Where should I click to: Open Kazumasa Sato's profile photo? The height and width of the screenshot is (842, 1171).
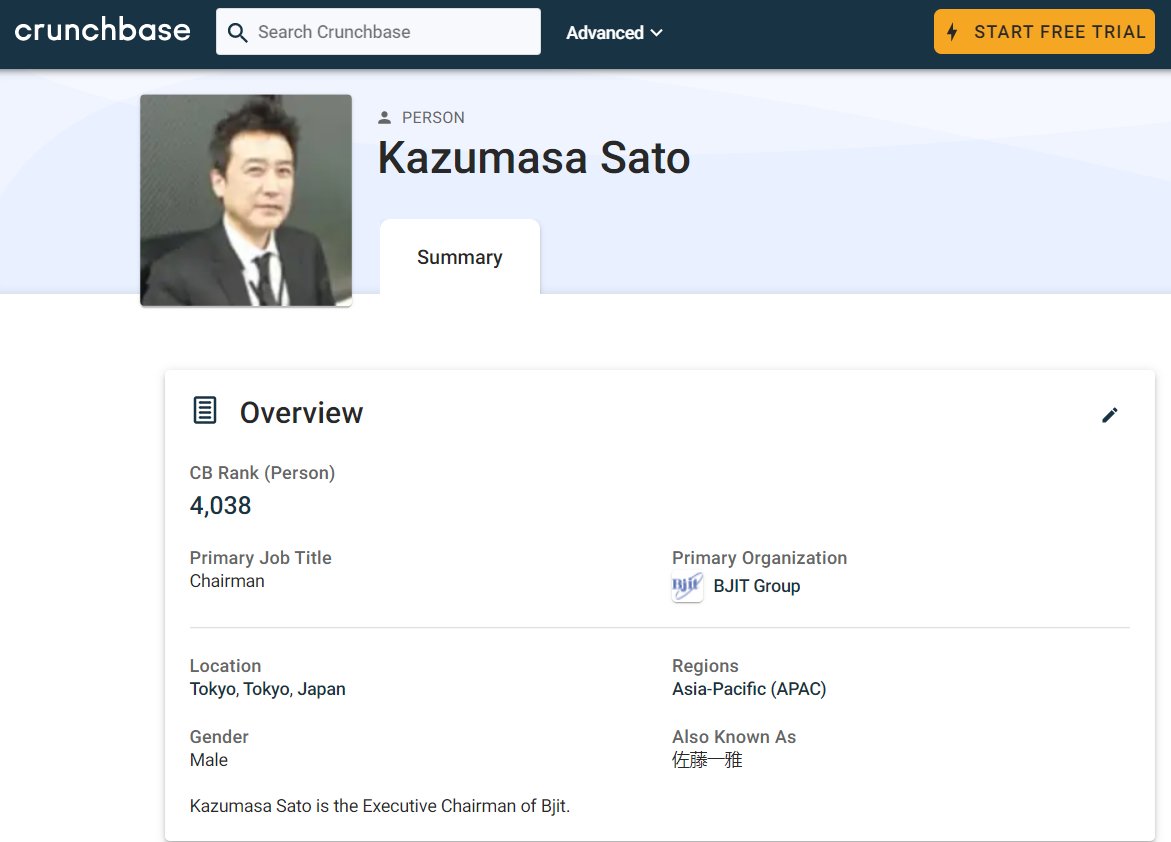[x=246, y=200]
